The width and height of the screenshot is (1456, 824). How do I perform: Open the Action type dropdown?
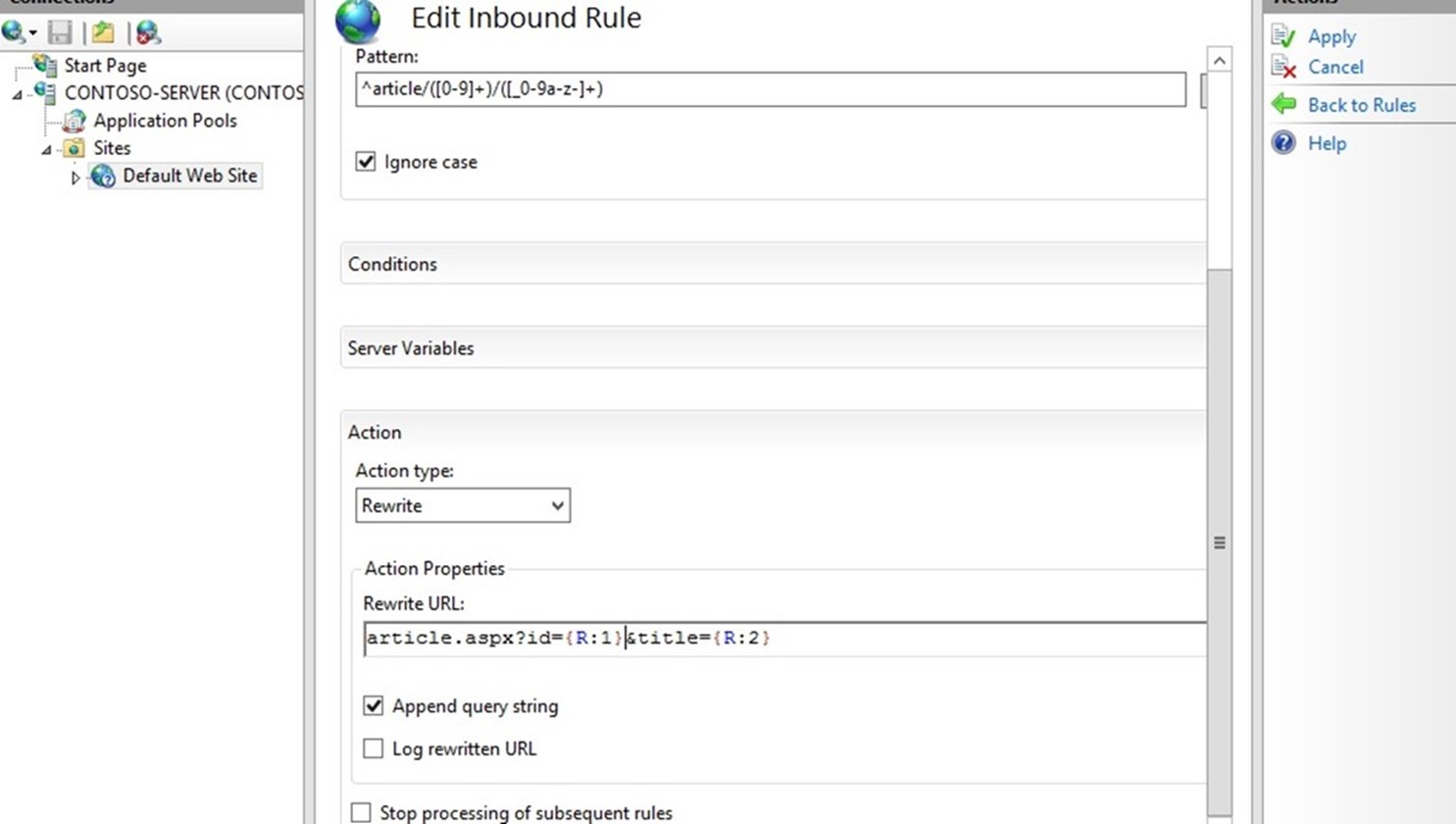[463, 505]
